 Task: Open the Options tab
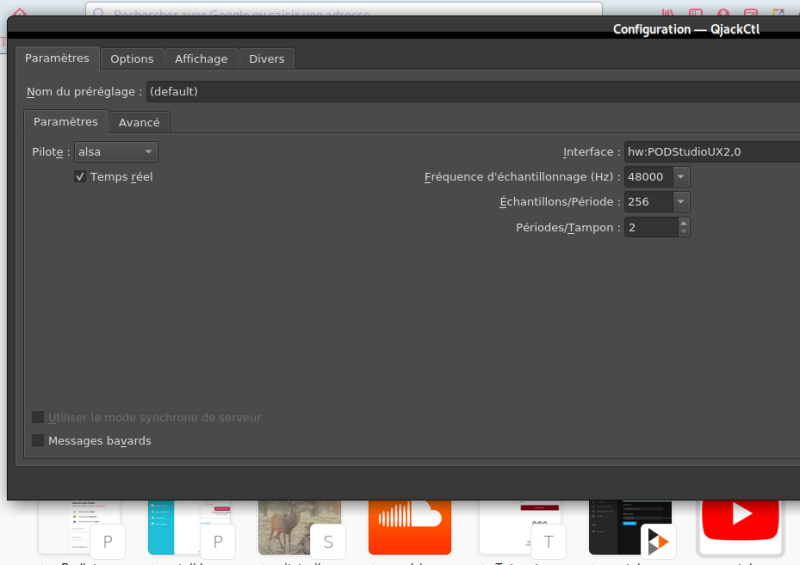pos(132,59)
